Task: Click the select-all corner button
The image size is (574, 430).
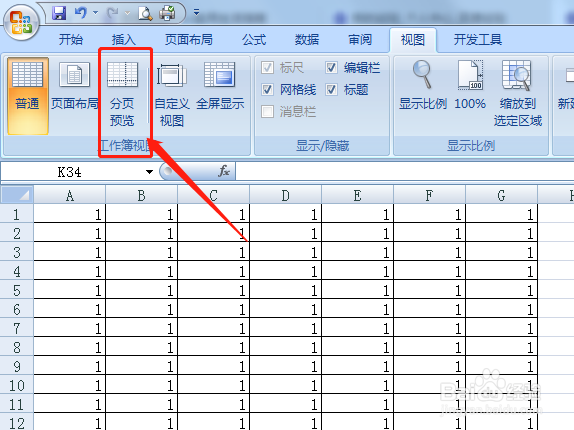Action: pyautogui.click(x=17, y=195)
